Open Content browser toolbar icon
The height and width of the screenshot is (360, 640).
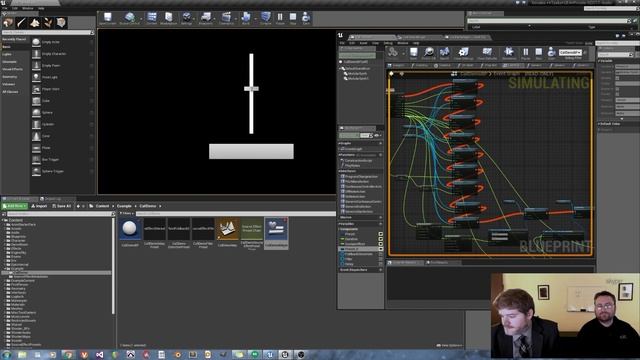[x=151, y=18]
